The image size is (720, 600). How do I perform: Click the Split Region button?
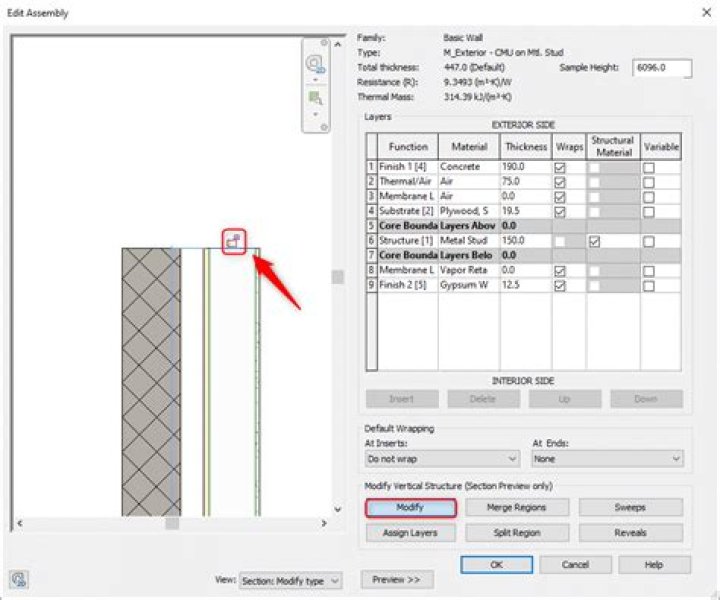click(517, 533)
